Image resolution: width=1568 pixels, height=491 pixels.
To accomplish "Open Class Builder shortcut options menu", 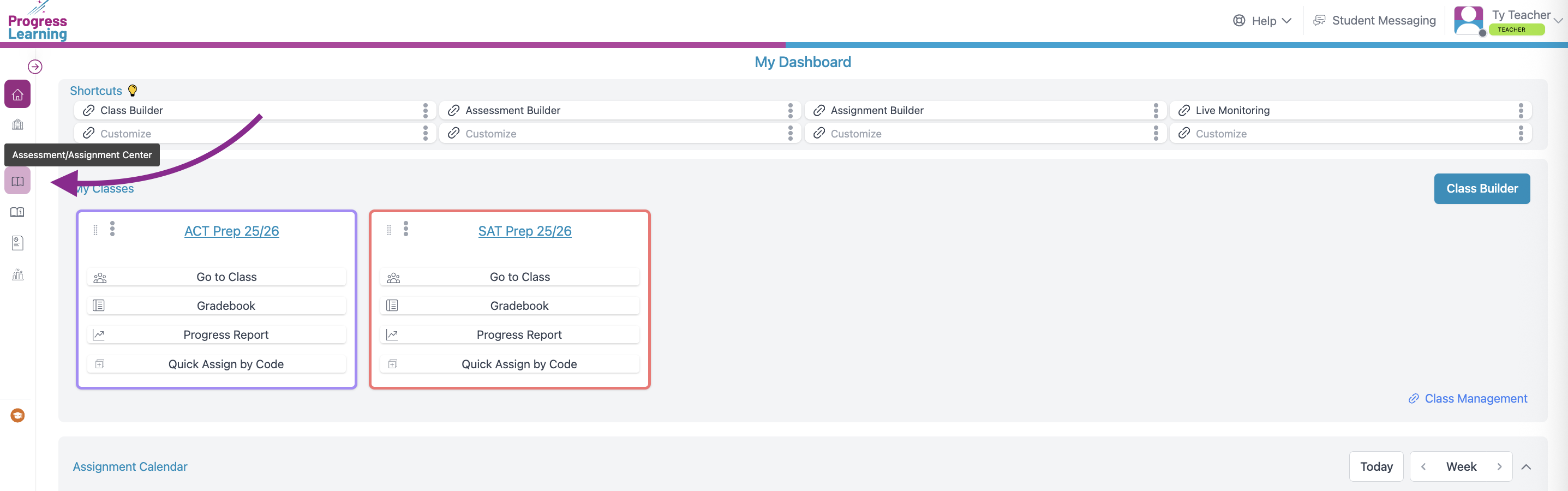I will coord(426,110).
